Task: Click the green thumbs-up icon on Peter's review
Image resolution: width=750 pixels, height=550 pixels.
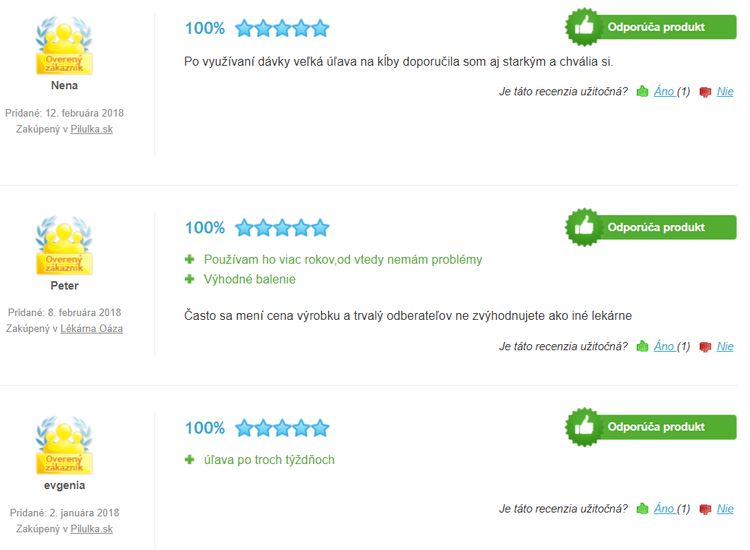Action: tap(642, 346)
